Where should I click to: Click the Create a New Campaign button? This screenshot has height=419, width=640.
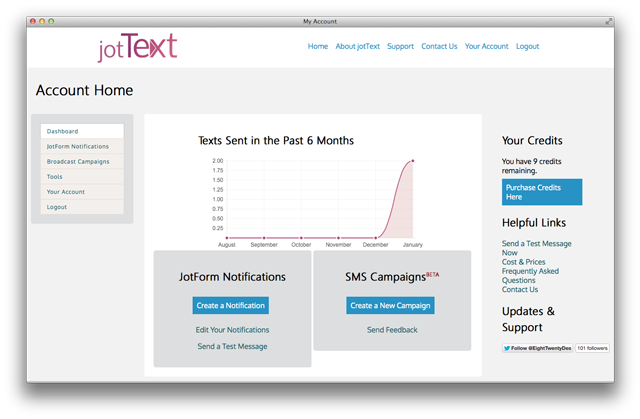[x=390, y=305]
